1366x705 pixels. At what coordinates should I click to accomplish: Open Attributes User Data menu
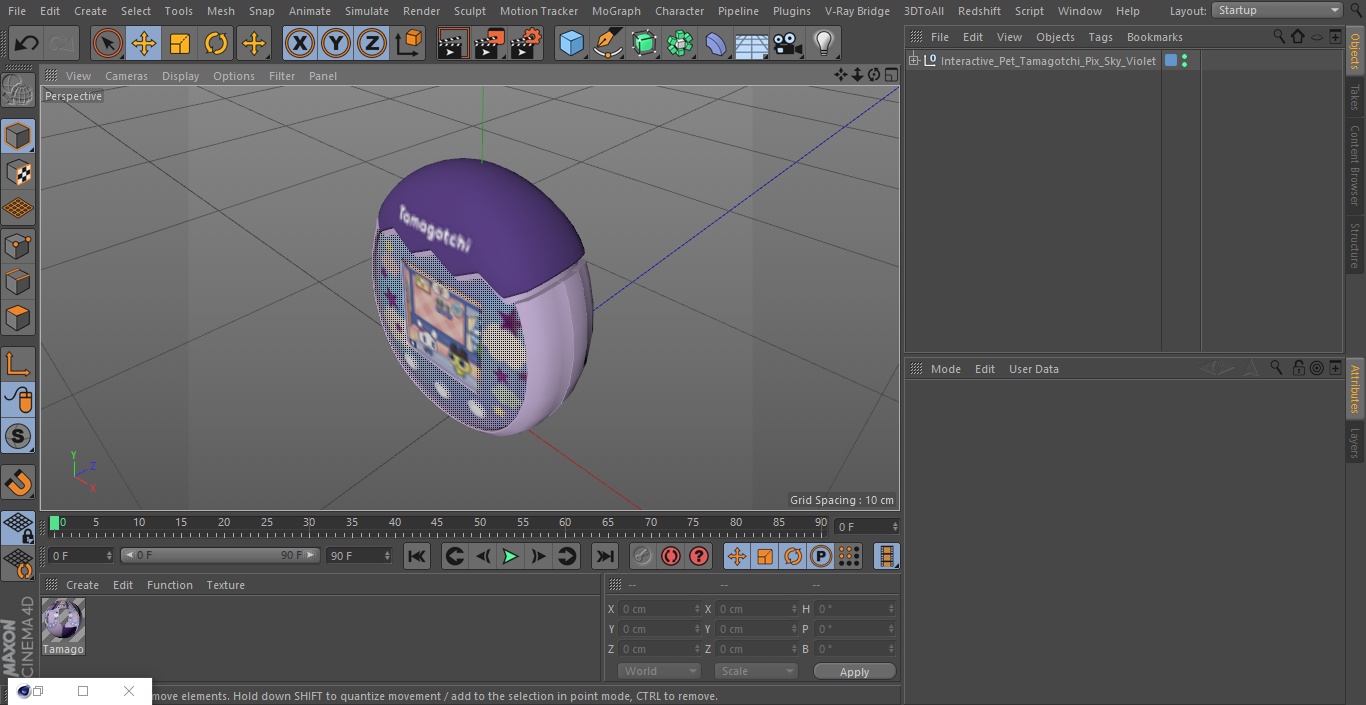[1033, 369]
